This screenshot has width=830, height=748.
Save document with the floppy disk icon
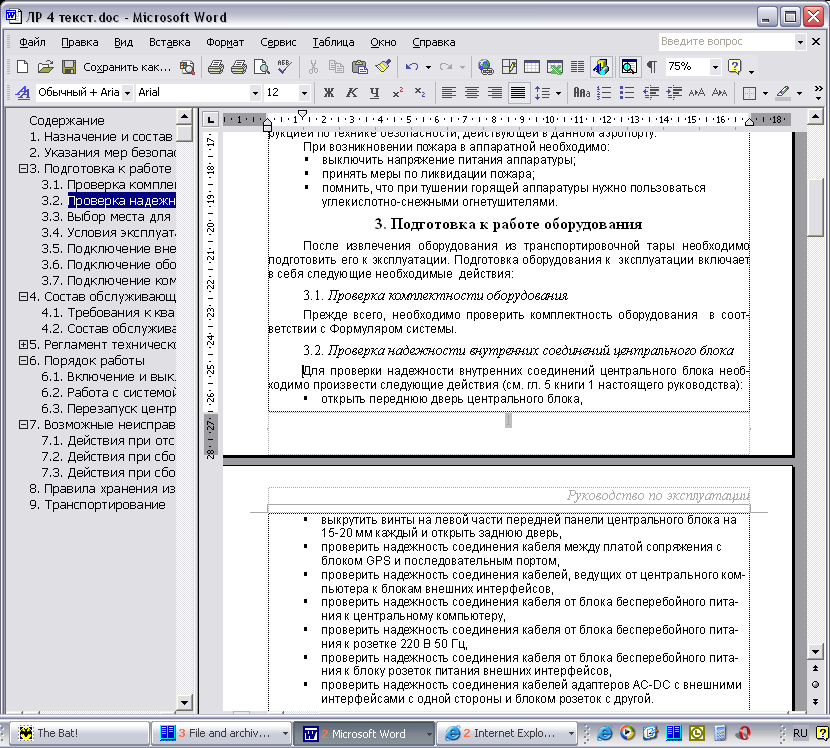tap(69, 67)
